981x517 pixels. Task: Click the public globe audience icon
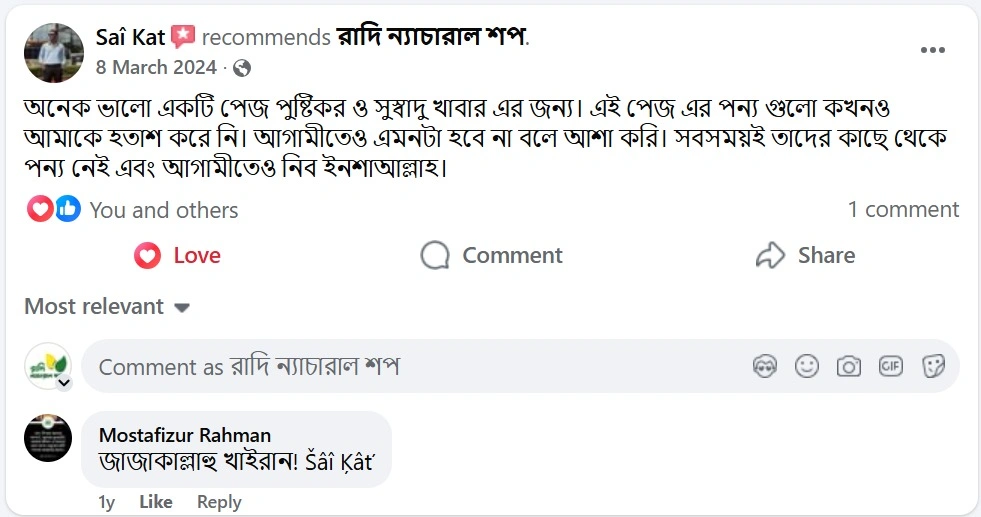(241, 68)
